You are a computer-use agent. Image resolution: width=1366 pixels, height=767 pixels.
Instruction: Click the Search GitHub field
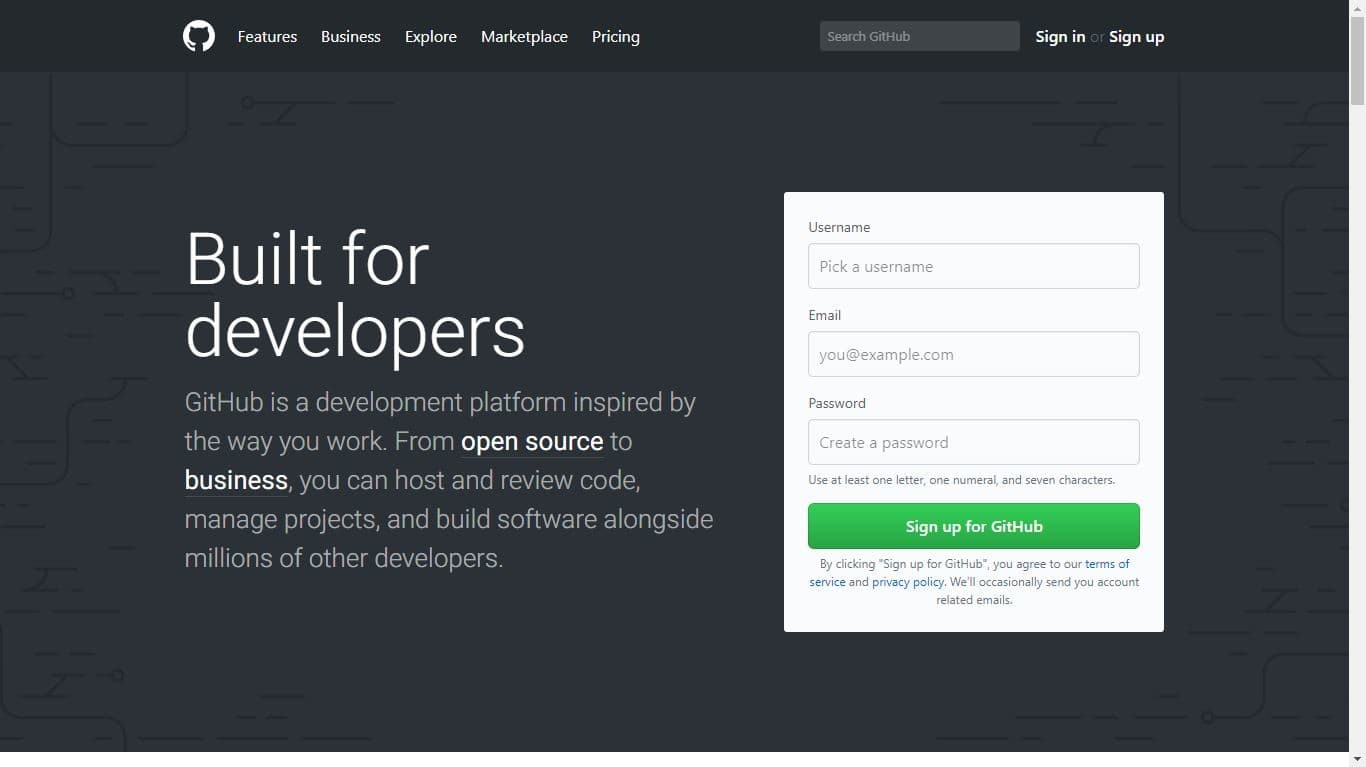(x=918, y=36)
